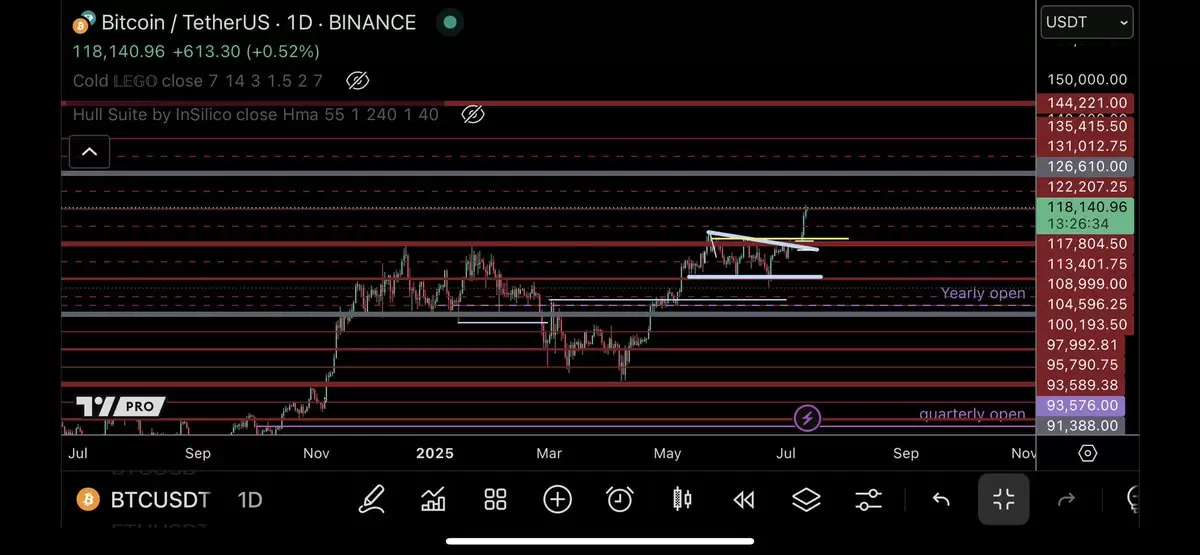The width and height of the screenshot is (1200, 555).
Task: Open the layout grid icon
Action: [x=495, y=499]
